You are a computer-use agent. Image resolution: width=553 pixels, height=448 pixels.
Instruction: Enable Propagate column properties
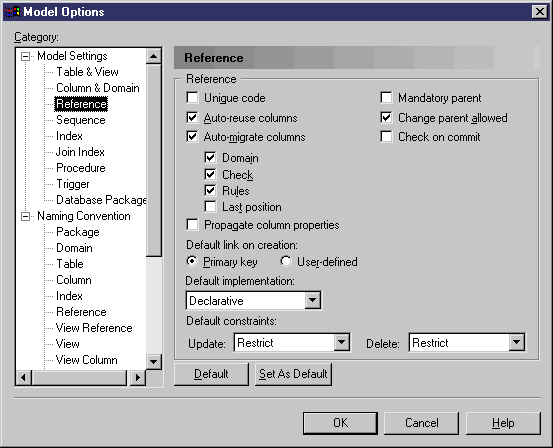click(x=192, y=224)
